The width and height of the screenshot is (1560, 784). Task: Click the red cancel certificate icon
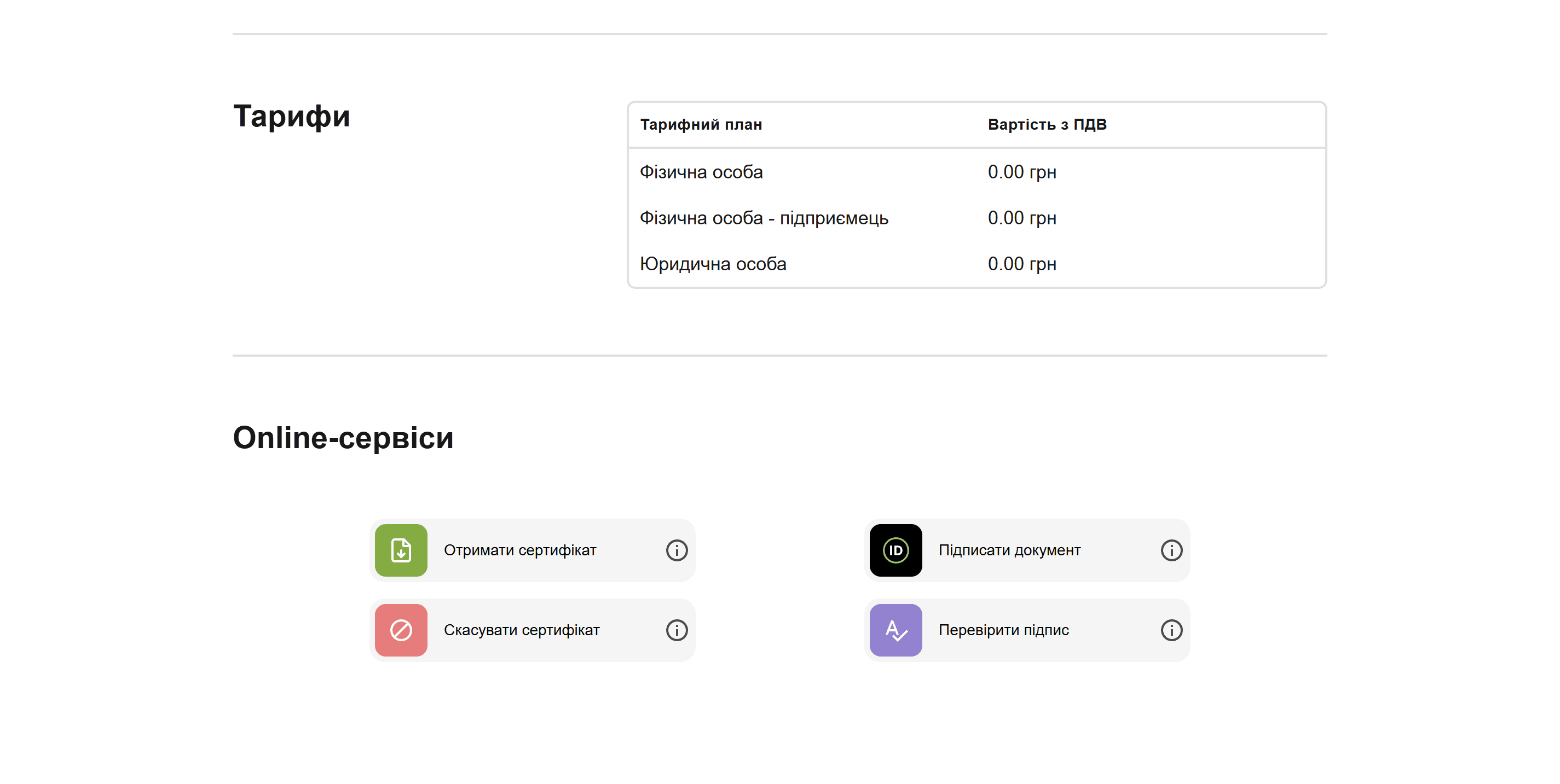point(401,630)
